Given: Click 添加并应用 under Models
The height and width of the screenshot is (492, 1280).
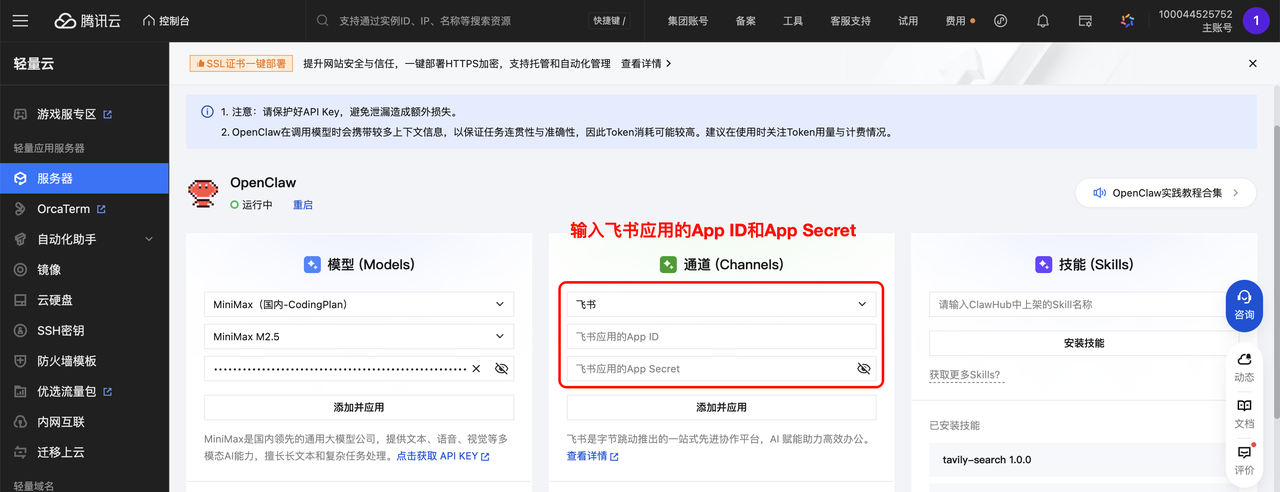Looking at the screenshot, I should coord(359,407).
